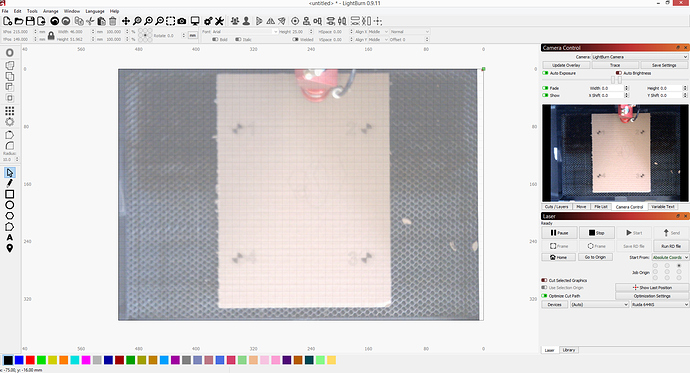Toggle the Fade switch

click(545, 88)
